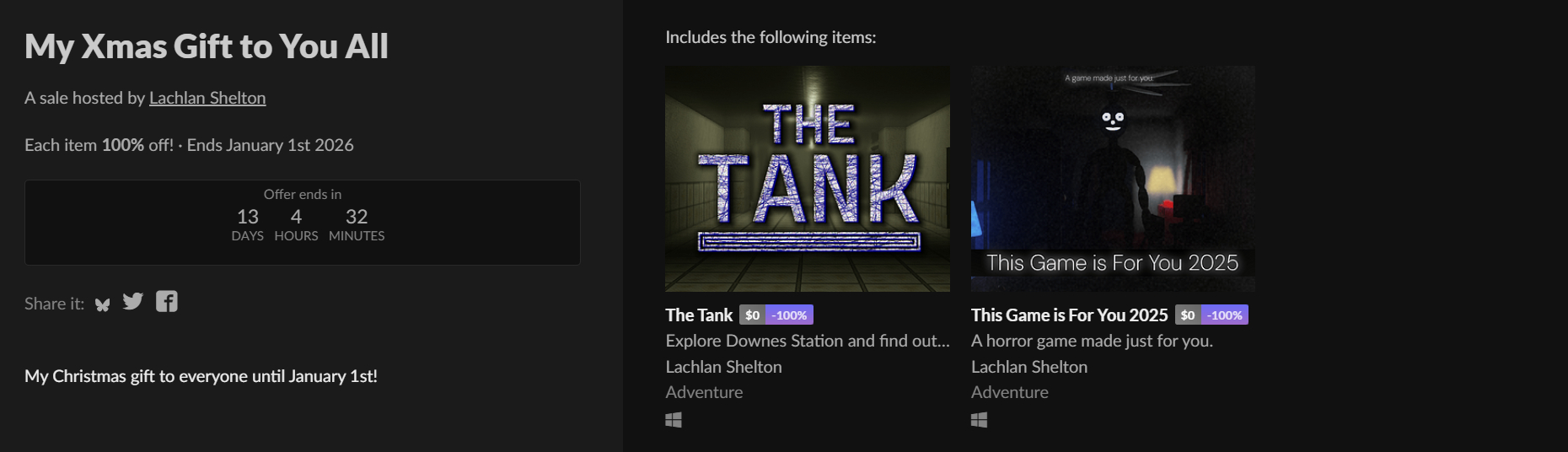
Task: Open author link under This Game is For You 2025
Action: click(1028, 367)
